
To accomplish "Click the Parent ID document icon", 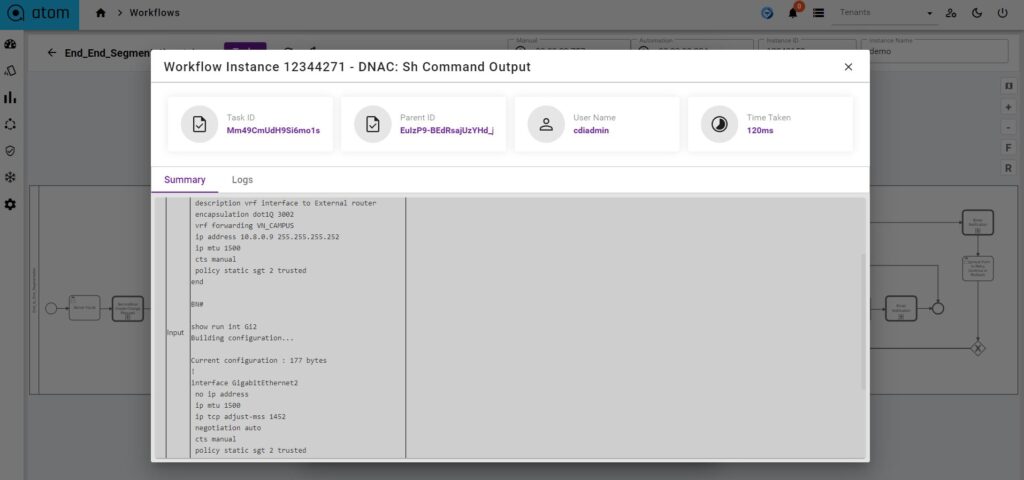I will [373, 124].
